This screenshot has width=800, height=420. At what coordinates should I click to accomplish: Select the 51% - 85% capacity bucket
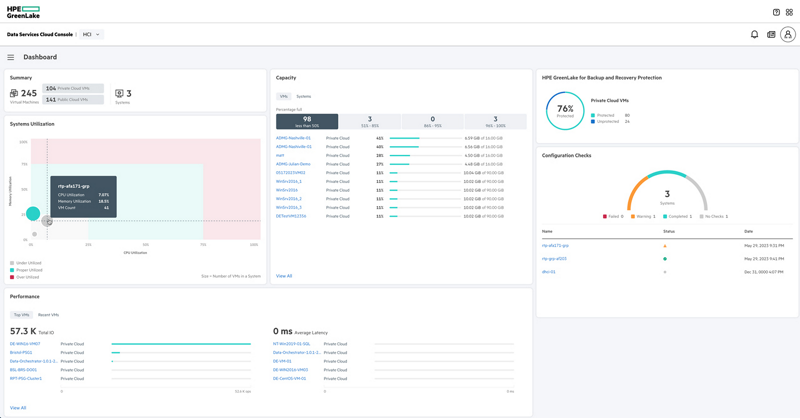[x=370, y=121]
